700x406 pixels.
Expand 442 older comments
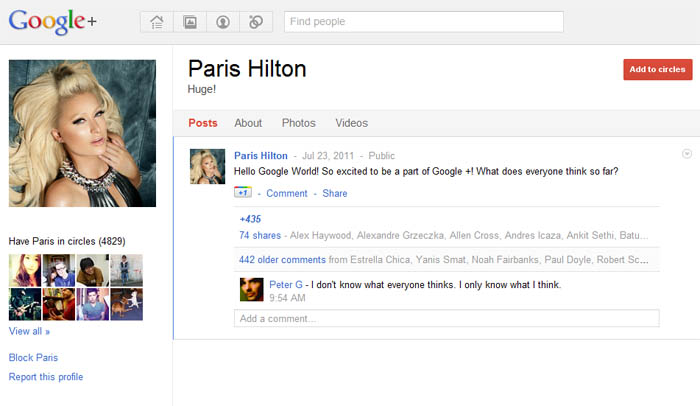pyautogui.click(x=282, y=260)
